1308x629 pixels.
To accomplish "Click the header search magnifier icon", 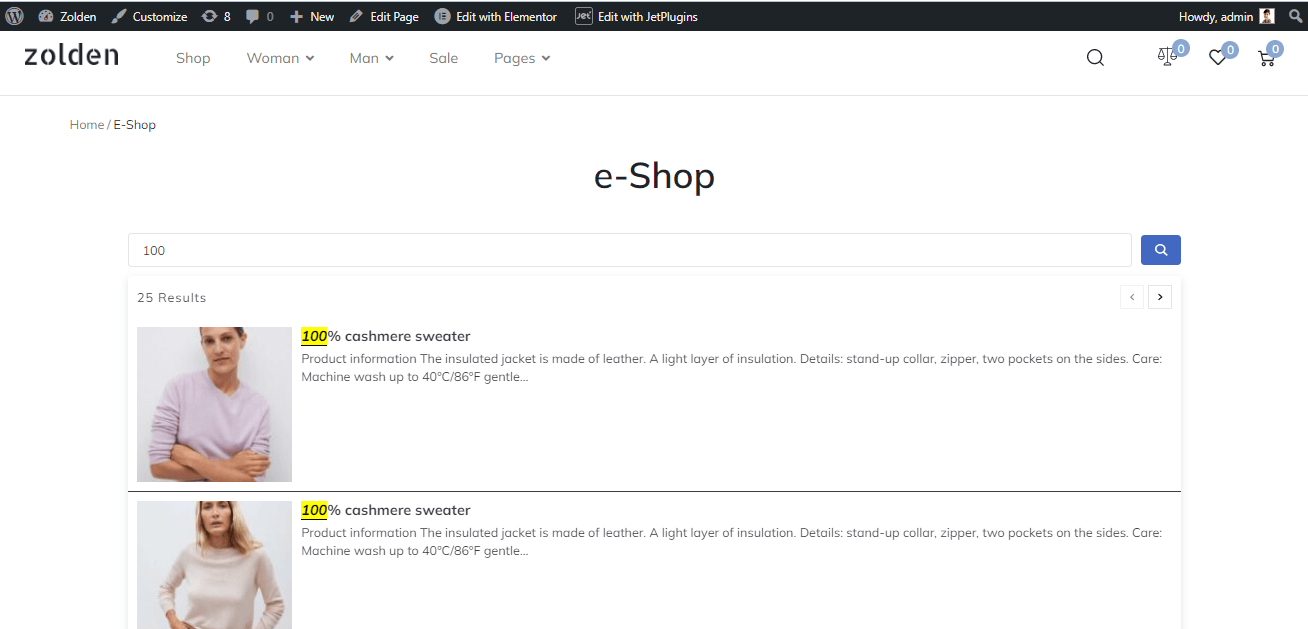I will pyautogui.click(x=1095, y=58).
